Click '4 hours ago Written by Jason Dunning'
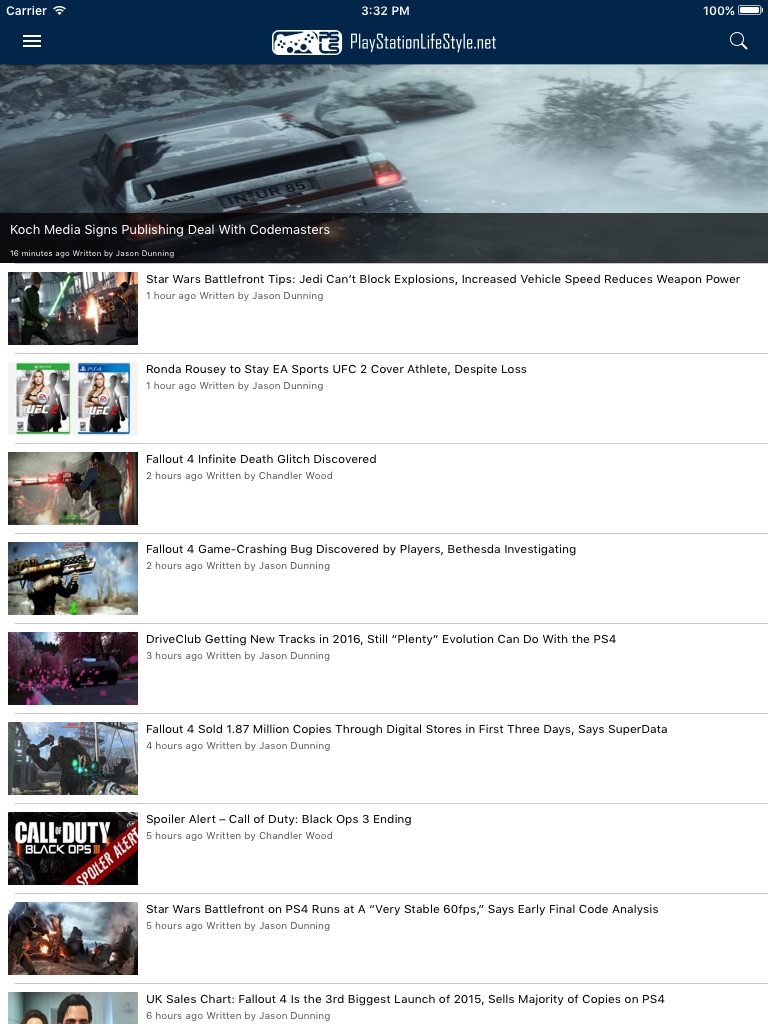 coord(238,746)
